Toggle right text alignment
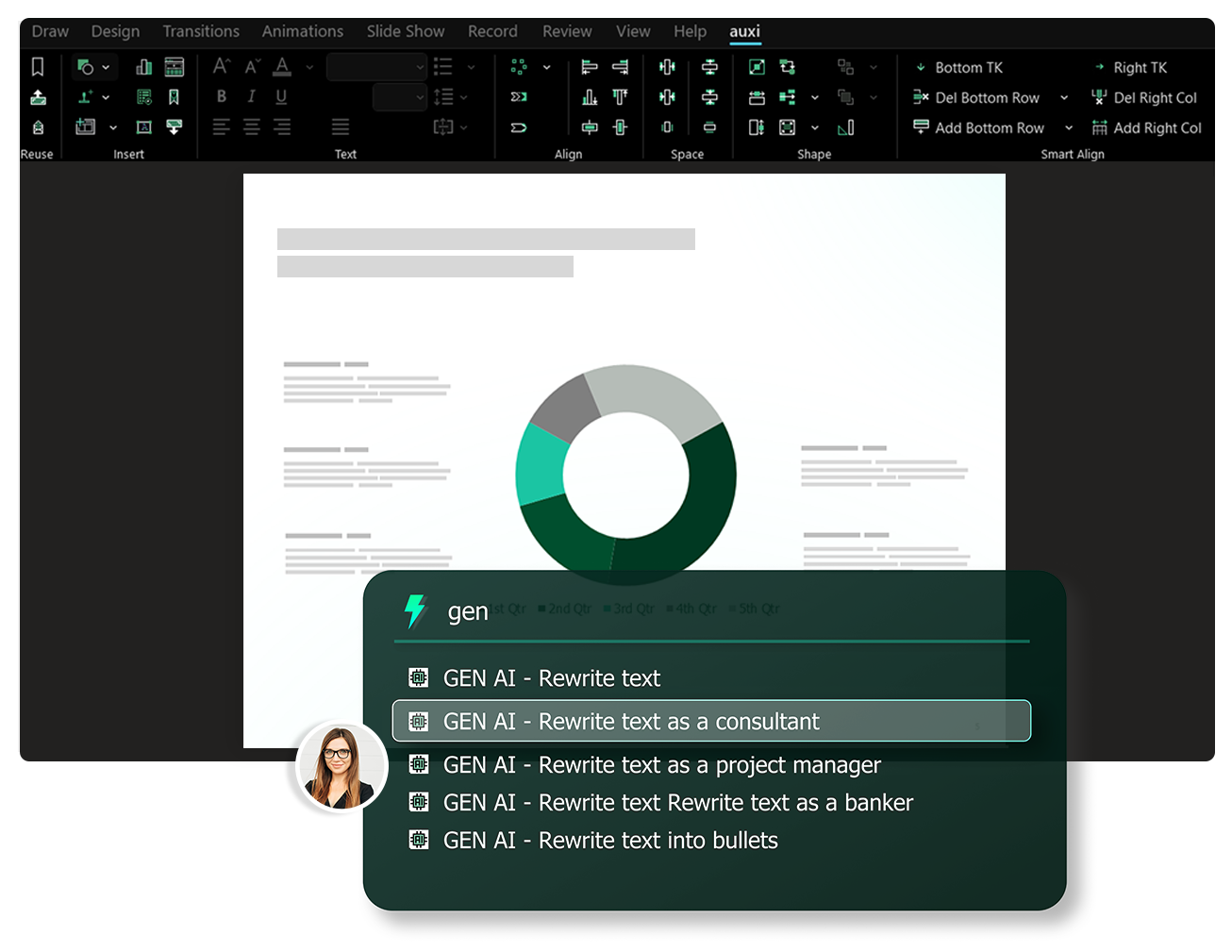The width and height of the screenshot is (1232, 952). [282, 126]
